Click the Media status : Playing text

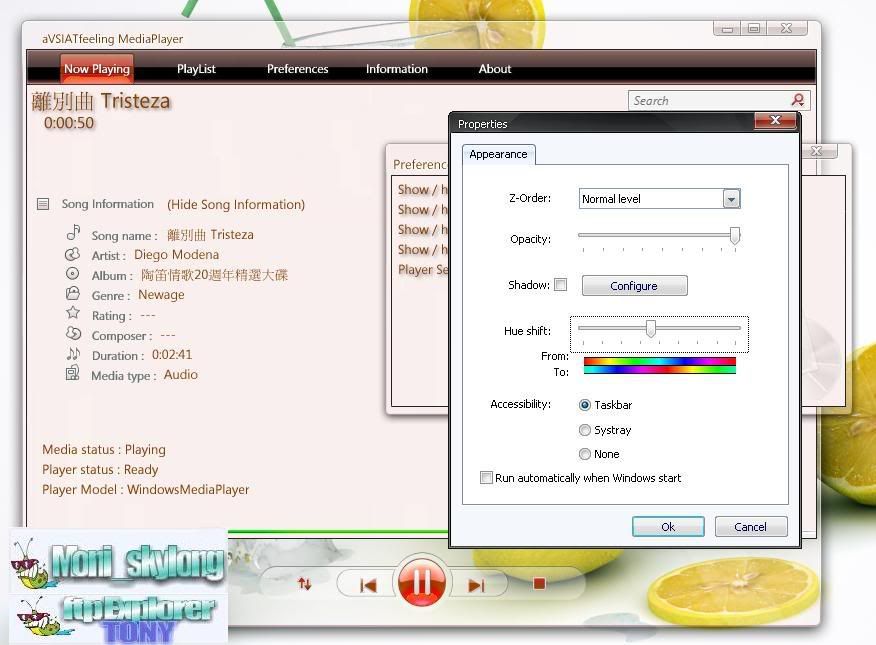click(x=104, y=450)
